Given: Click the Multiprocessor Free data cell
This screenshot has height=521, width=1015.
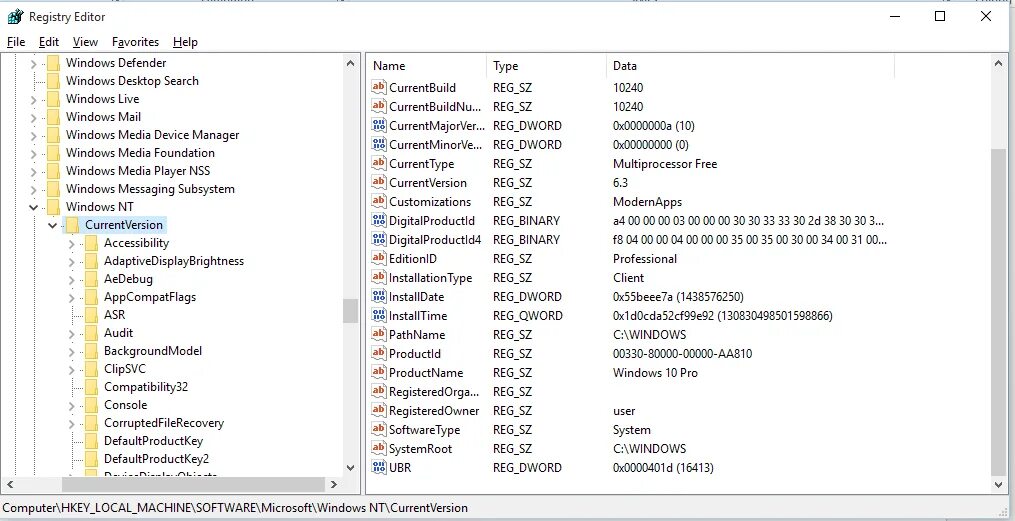Looking at the screenshot, I should 665,164.
